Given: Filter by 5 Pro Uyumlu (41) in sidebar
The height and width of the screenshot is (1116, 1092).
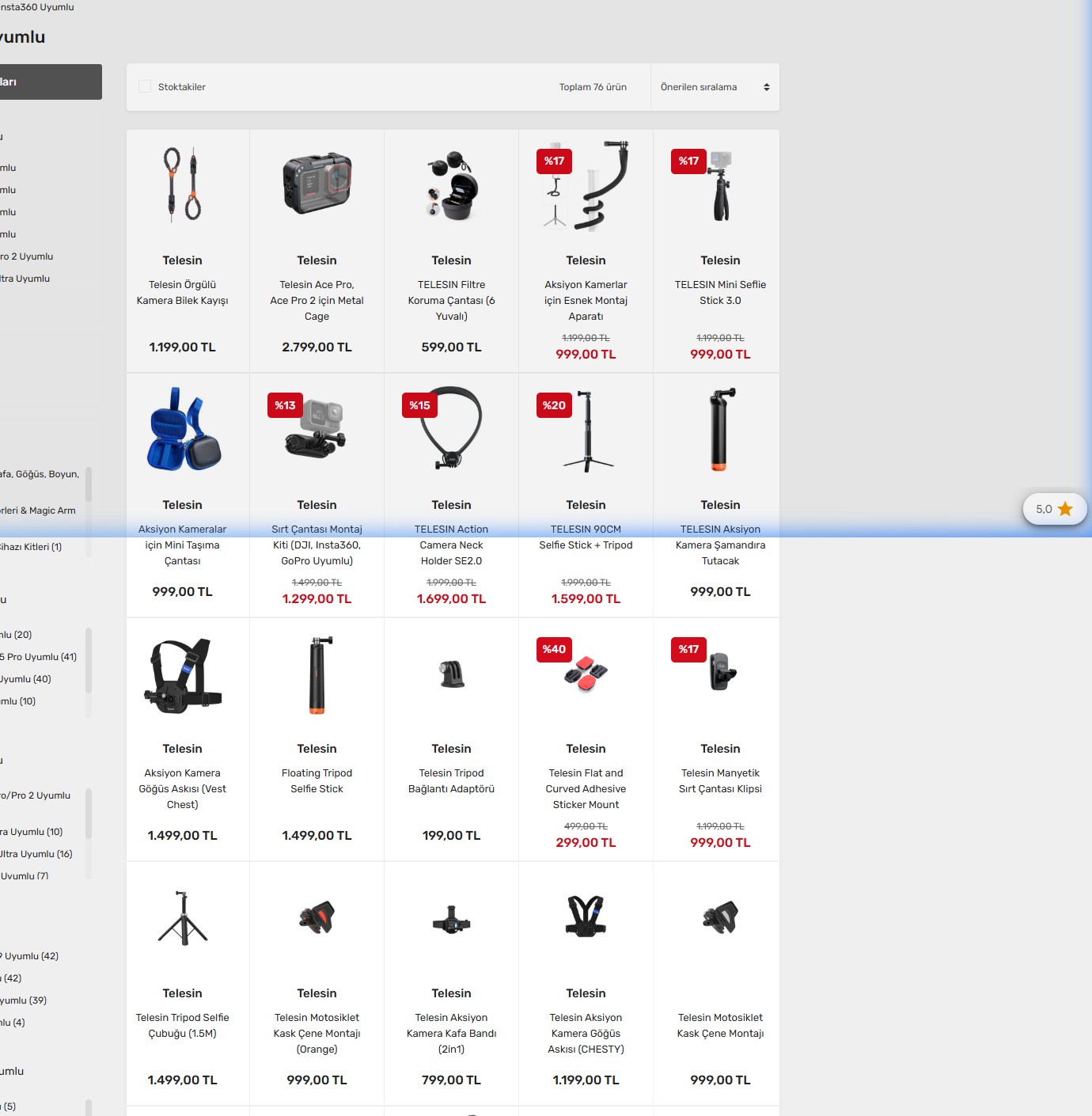Looking at the screenshot, I should [x=39, y=657].
